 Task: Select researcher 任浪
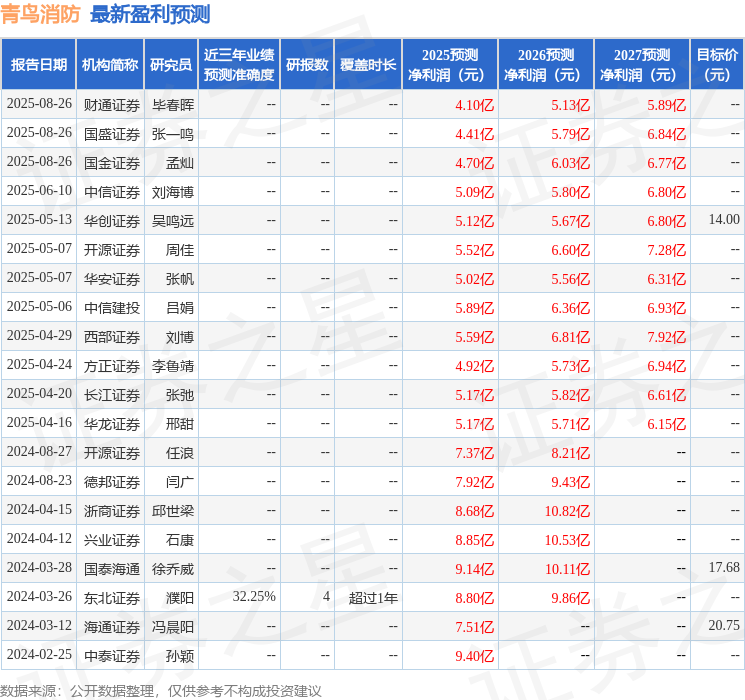pos(180,453)
